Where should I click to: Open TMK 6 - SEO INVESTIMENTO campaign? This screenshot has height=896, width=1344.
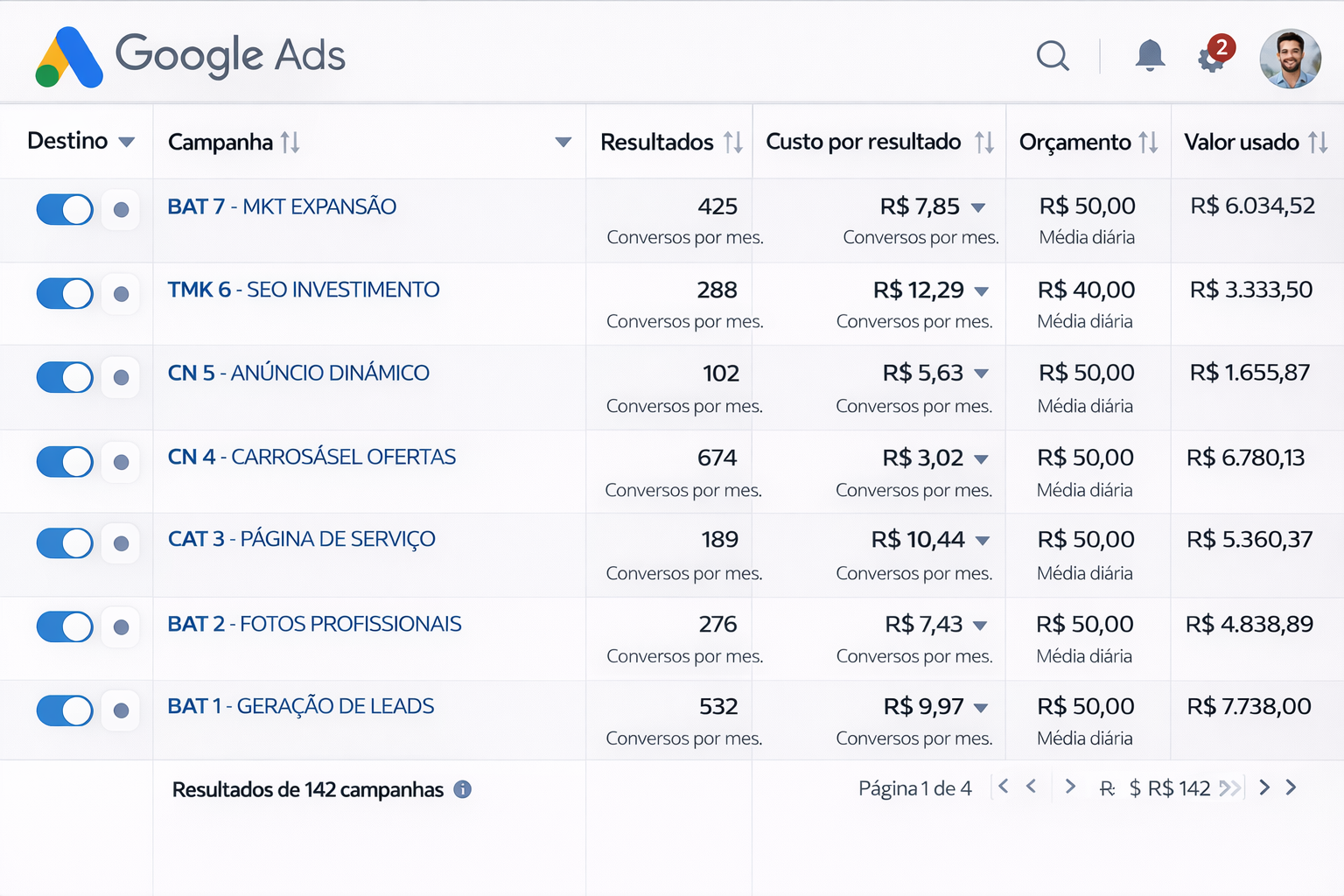click(304, 290)
